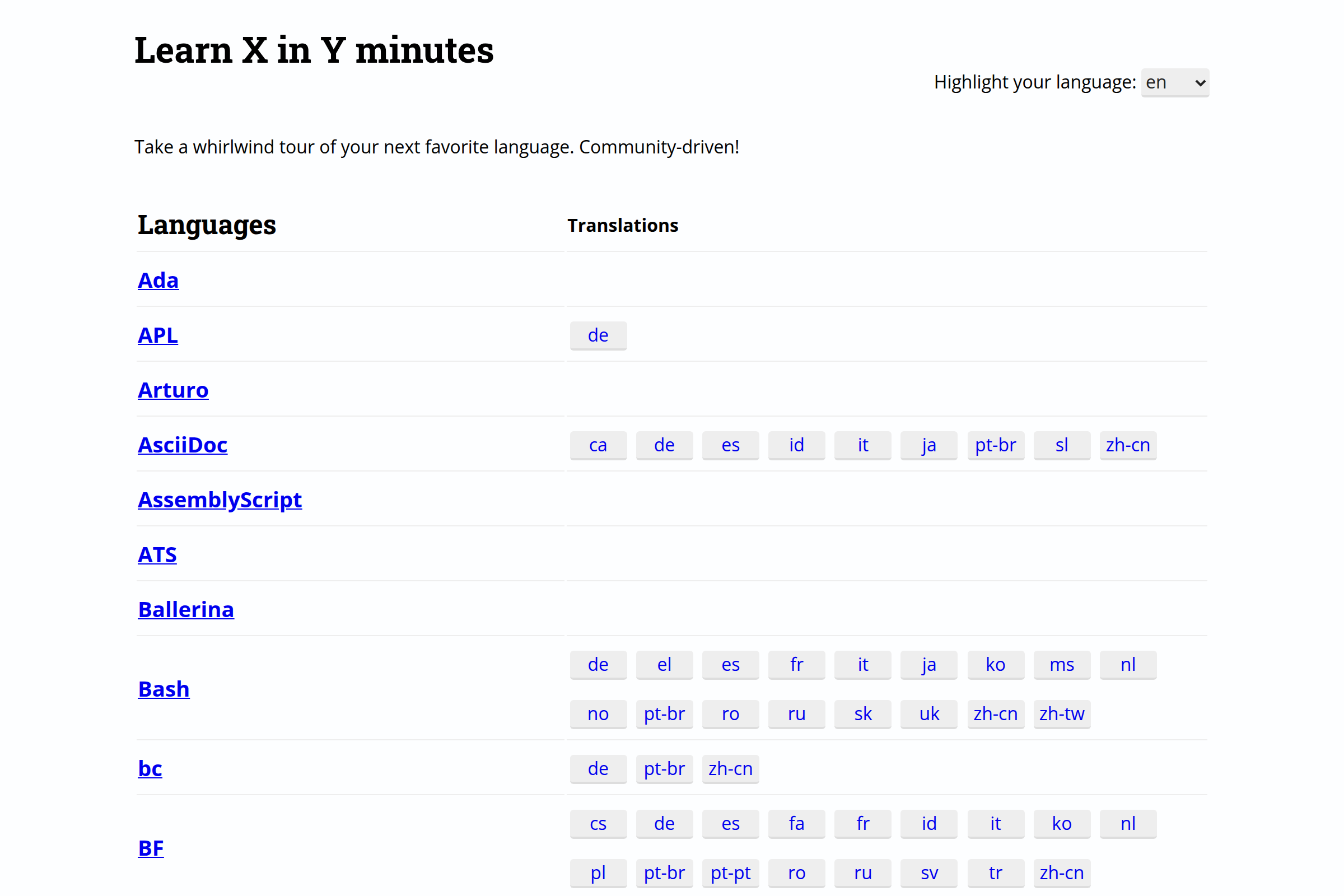This screenshot has height=896, width=1344.
Task: Open the Arturo tutorial link
Action: (173, 390)
